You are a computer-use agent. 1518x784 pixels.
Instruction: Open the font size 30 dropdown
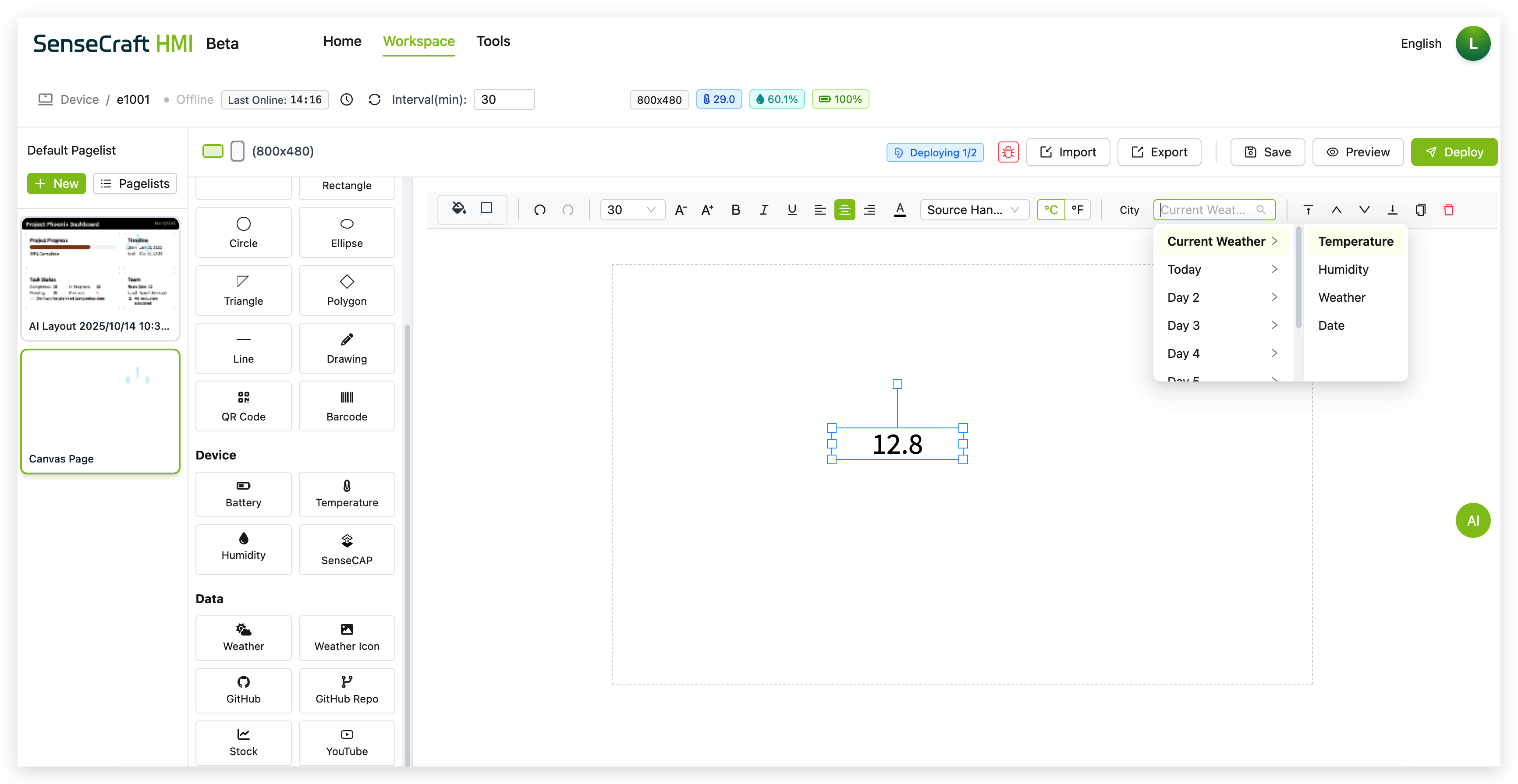coord(632,210)
